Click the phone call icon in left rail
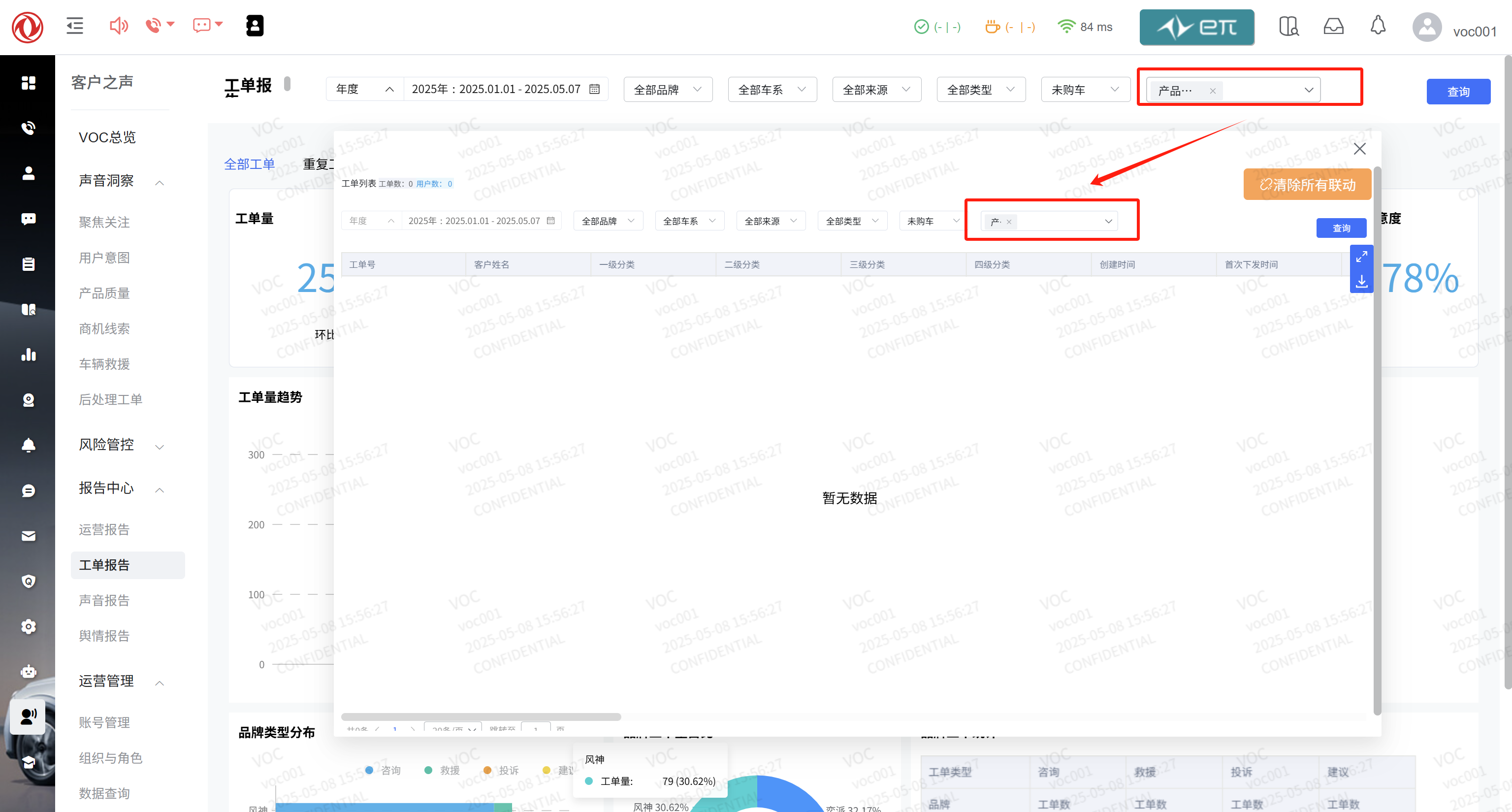Viewport: 1512px width, 812px height. (x=28, y=128)
